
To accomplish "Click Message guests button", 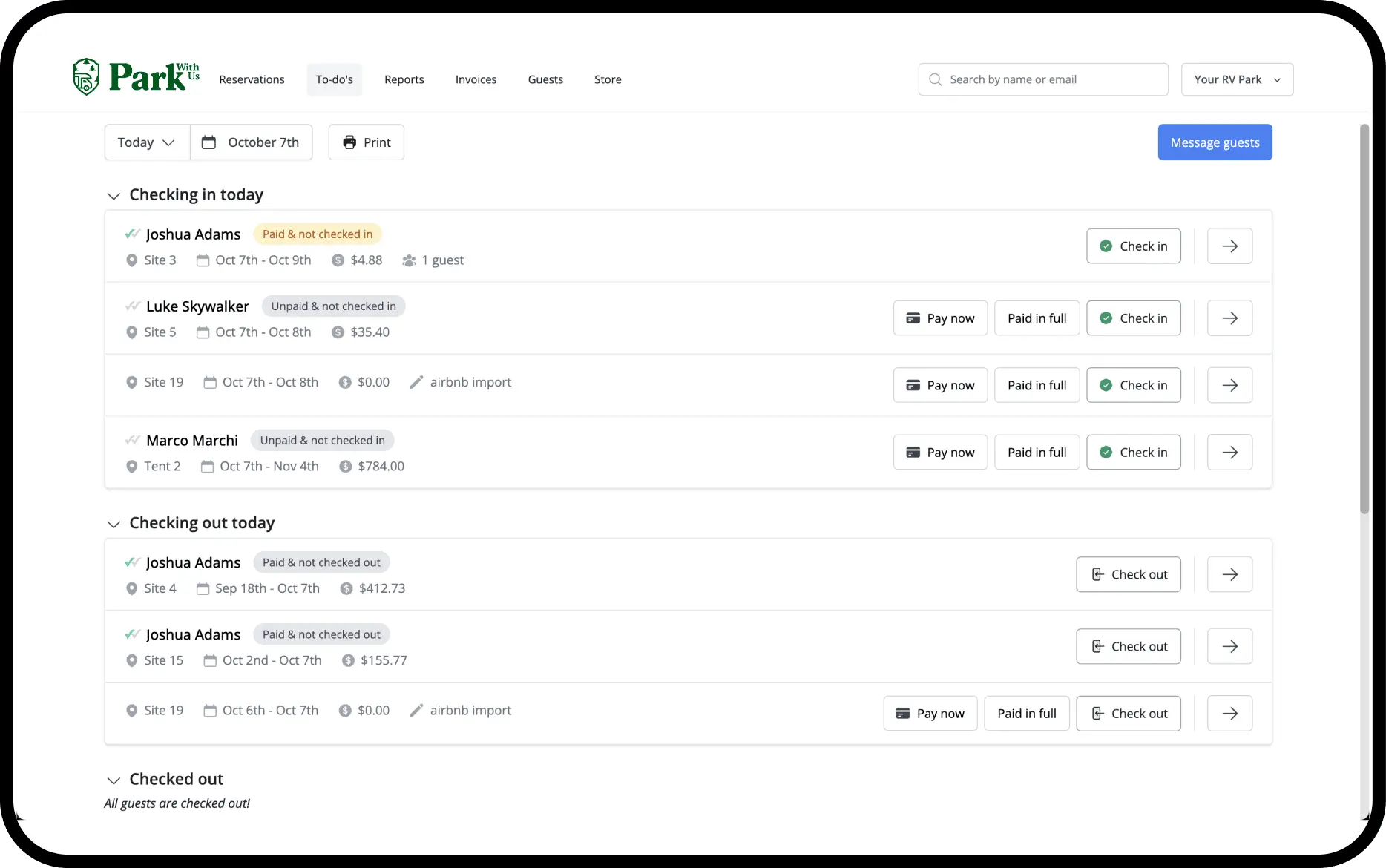I will pyautogui.click(x=1215, y=142).
